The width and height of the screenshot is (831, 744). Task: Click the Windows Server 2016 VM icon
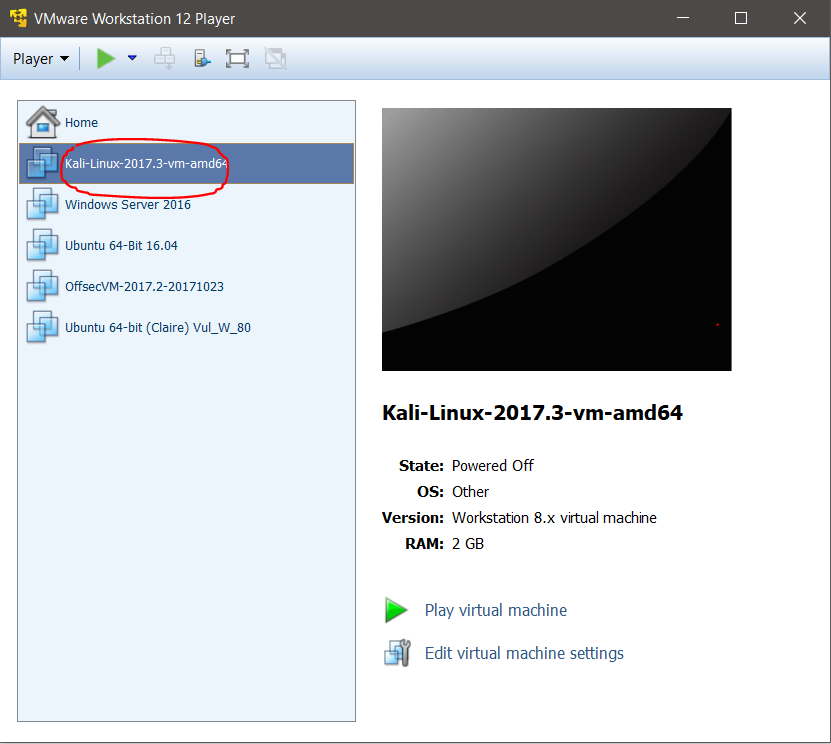click(42, 203)
